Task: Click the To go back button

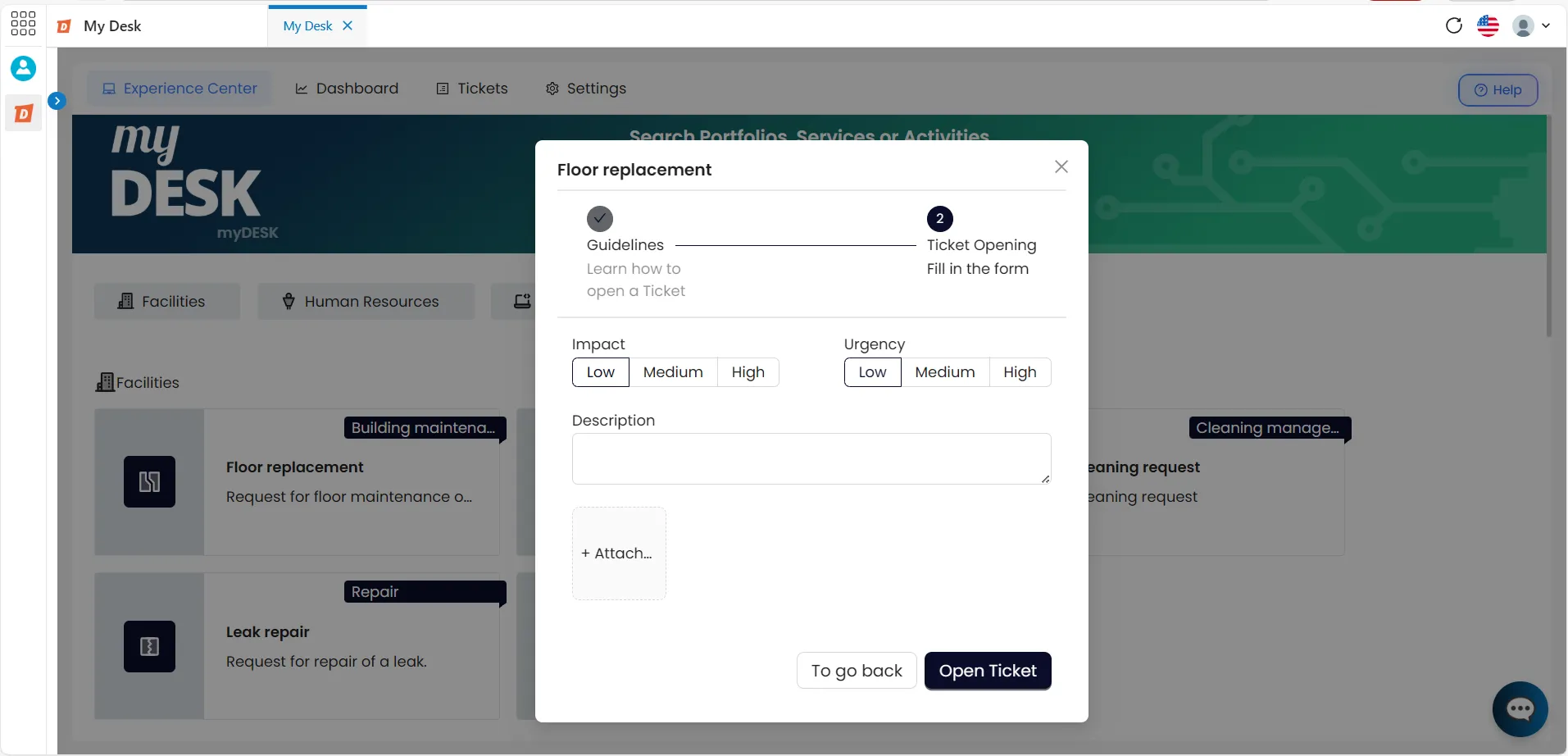Action: click(857, 671)
